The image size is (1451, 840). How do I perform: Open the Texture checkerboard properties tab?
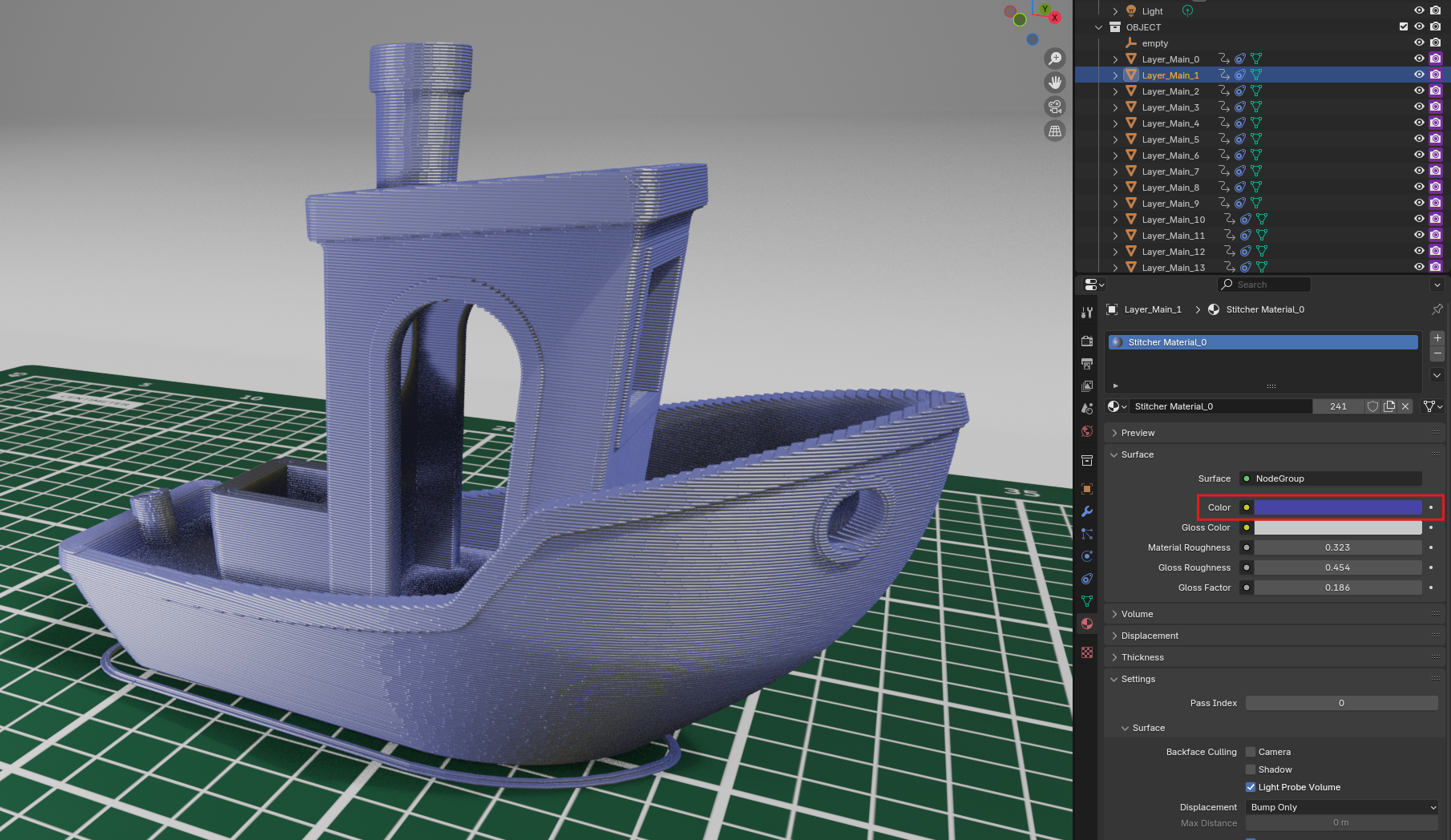pyautogui.click(x=1087, y=652)
